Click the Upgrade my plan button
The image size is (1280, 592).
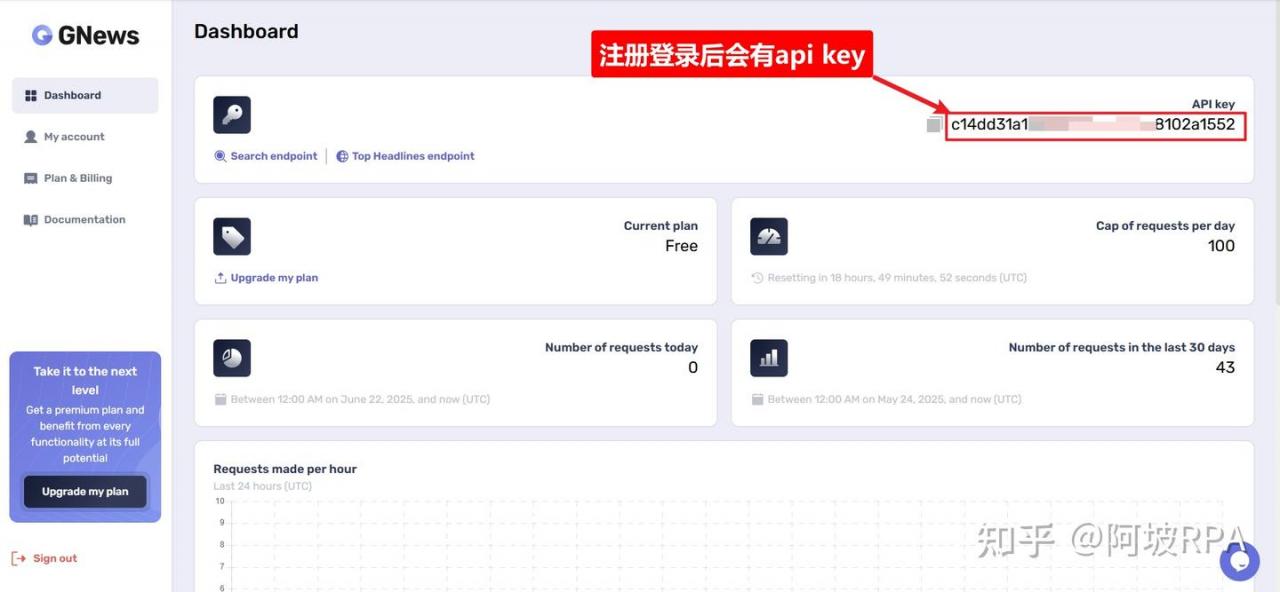coord(85,492)
